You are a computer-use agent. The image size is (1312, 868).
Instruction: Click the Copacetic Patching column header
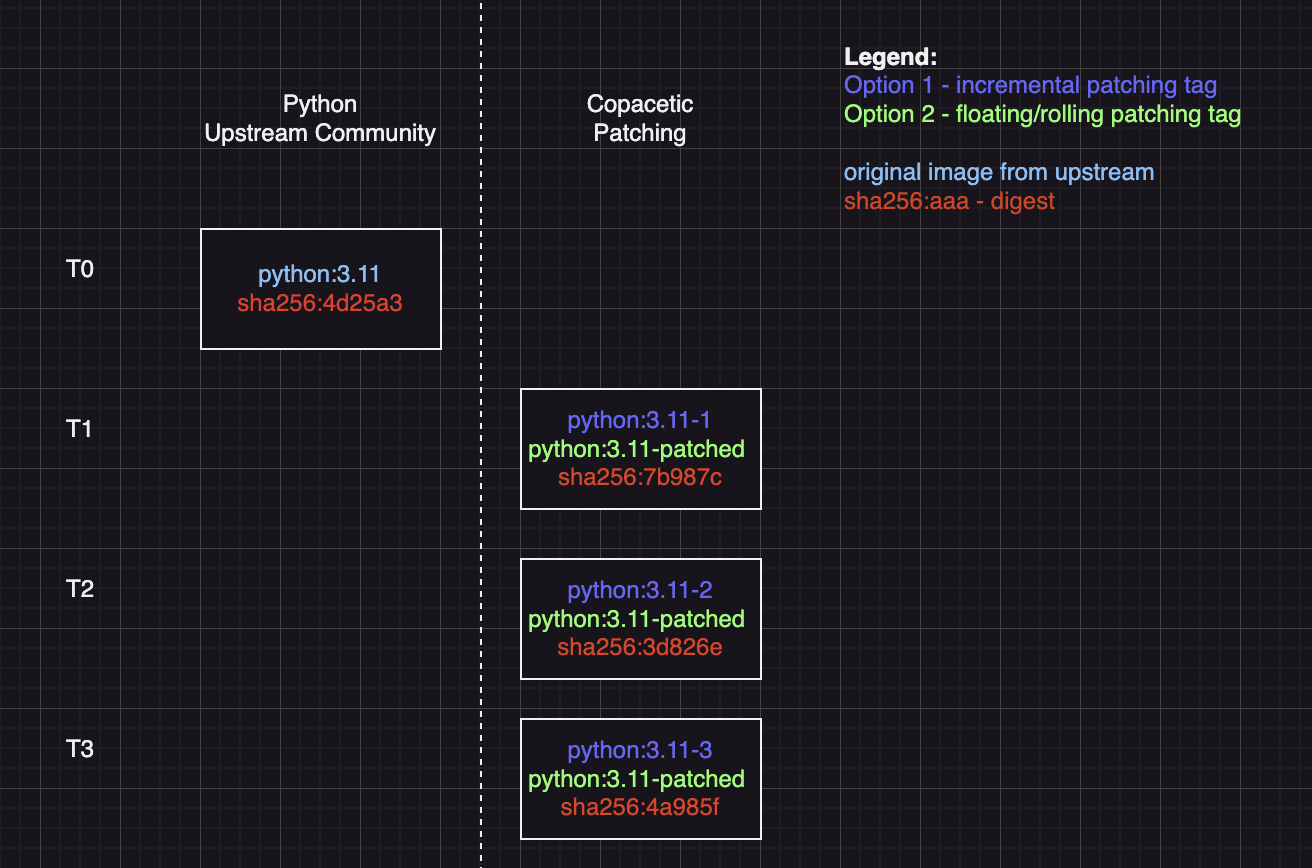click(x=640, y=117)
